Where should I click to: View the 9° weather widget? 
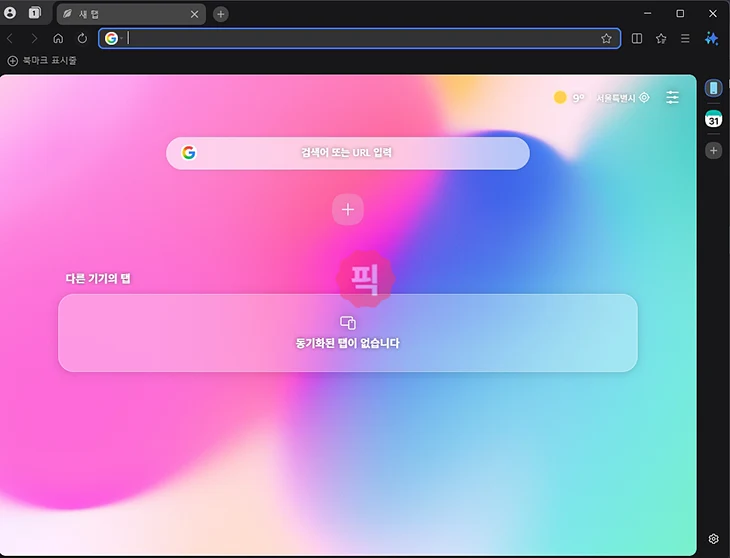coord(569,98)
